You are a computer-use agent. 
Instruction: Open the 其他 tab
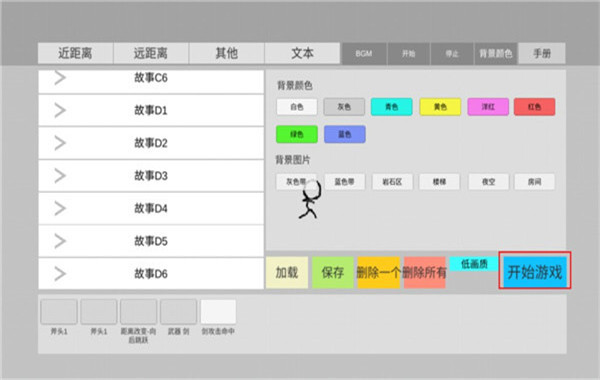point(227,53)
